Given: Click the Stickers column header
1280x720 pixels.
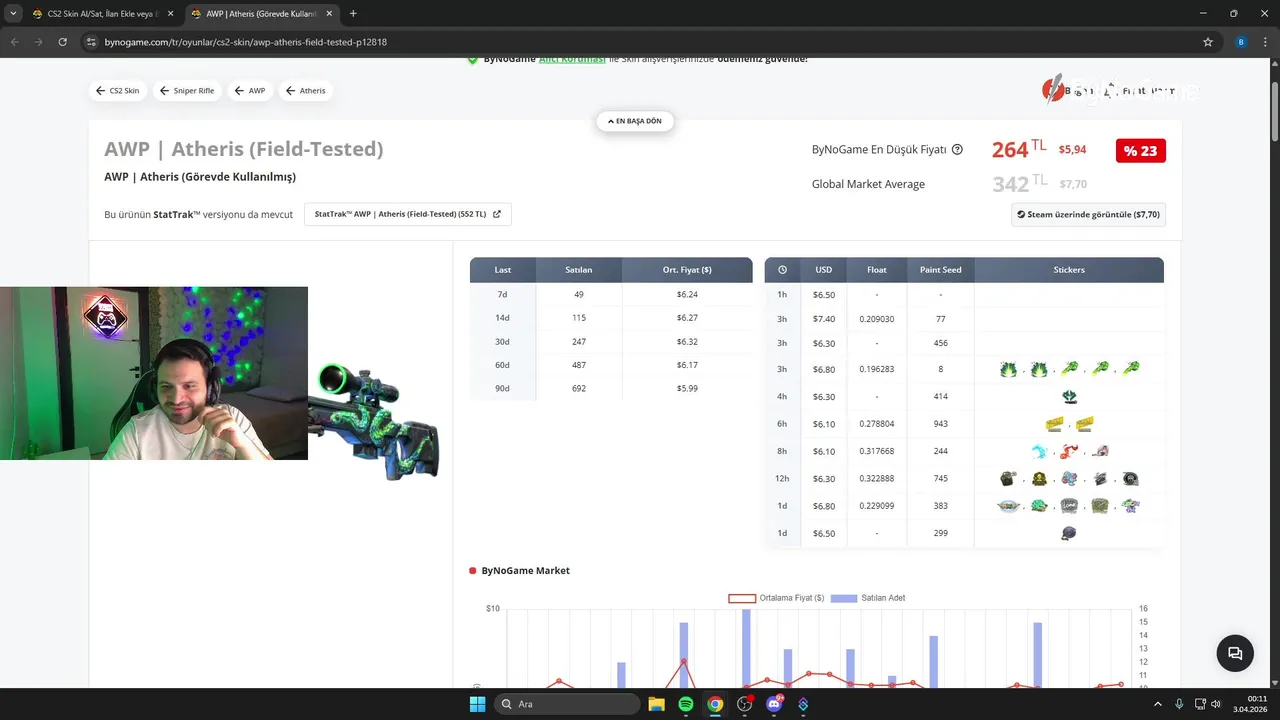Looking at the screenshot, I should pos(1069,270).
